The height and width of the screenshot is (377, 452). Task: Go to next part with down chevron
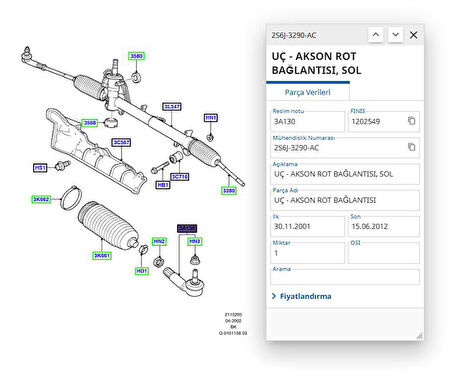point(395,35)
